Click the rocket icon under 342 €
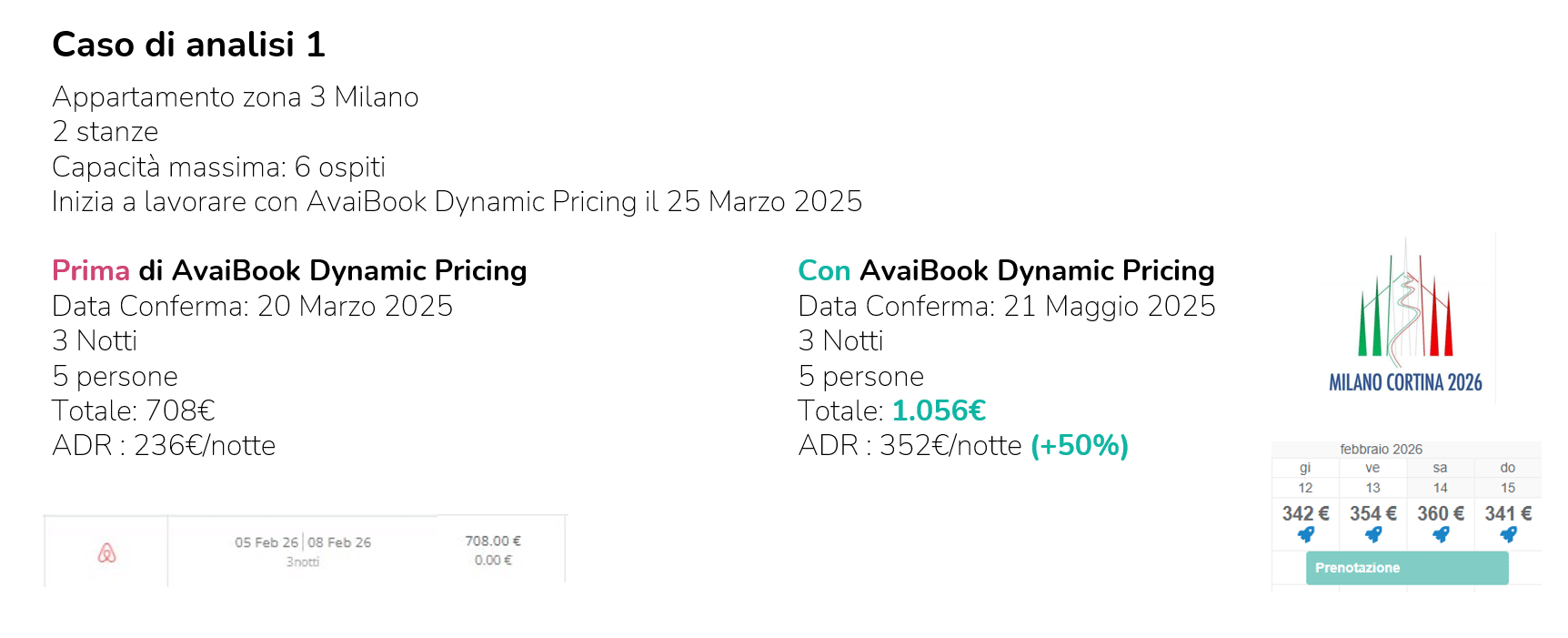 1306,534
